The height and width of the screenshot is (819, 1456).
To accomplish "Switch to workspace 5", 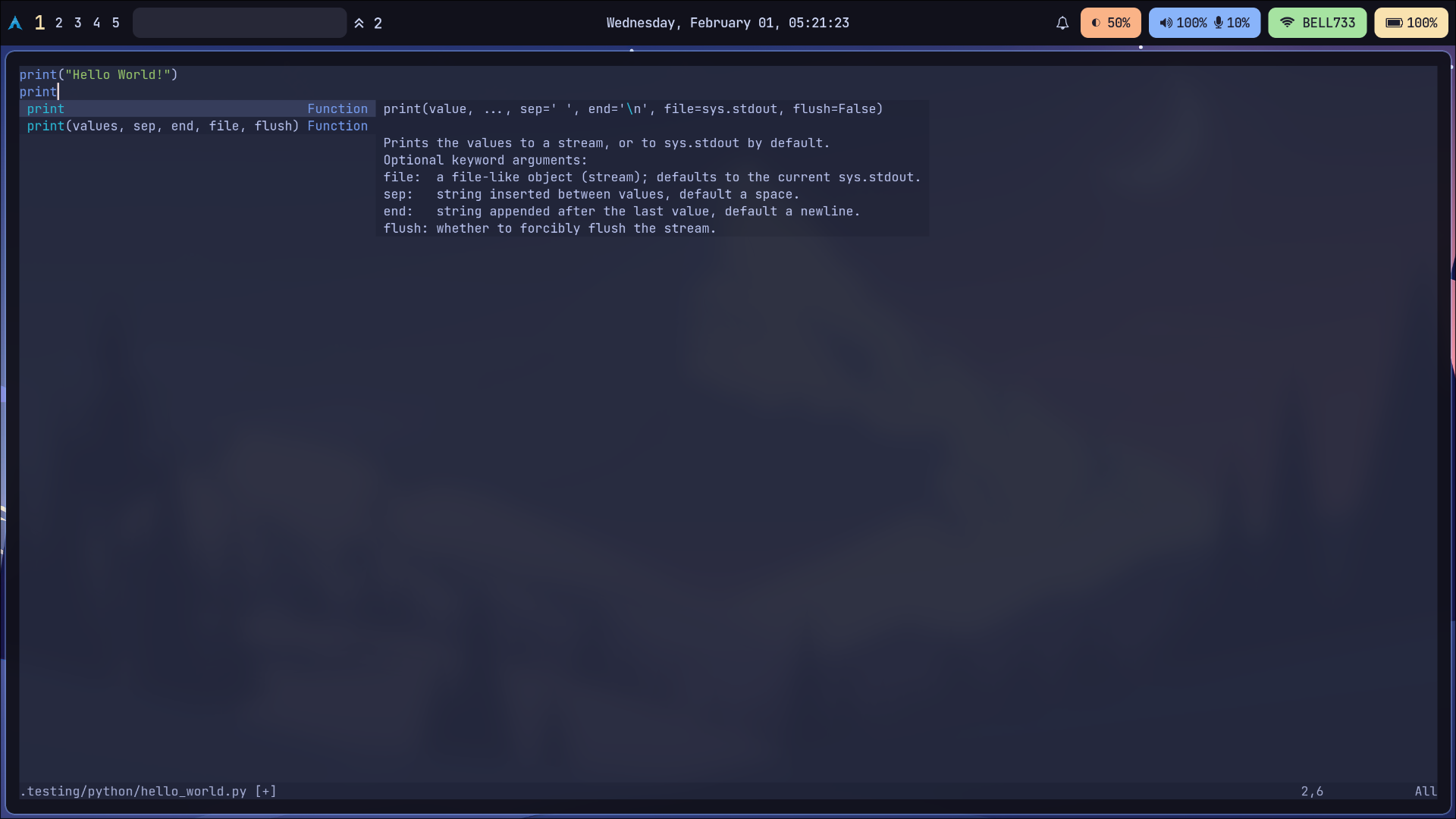I will [116, 23].
